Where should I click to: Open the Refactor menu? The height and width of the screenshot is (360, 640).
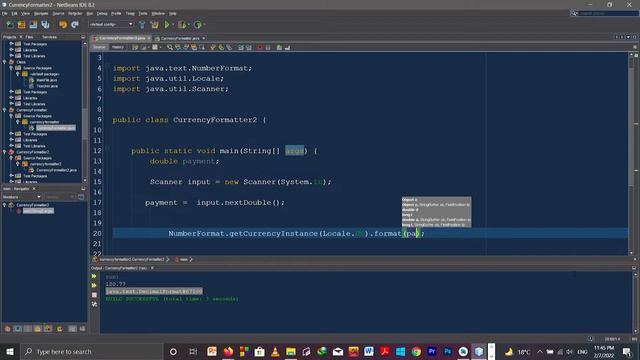coord(75,13)
